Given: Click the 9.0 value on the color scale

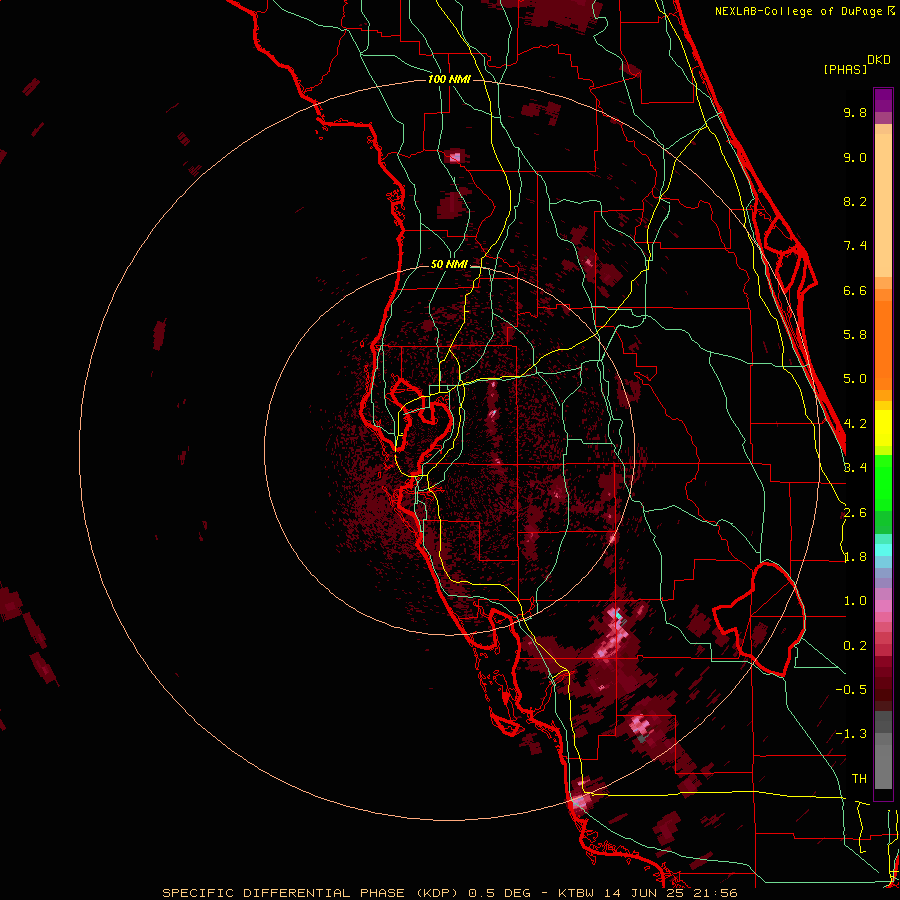Looking at the screenshot, I should [x=855, y=157].
